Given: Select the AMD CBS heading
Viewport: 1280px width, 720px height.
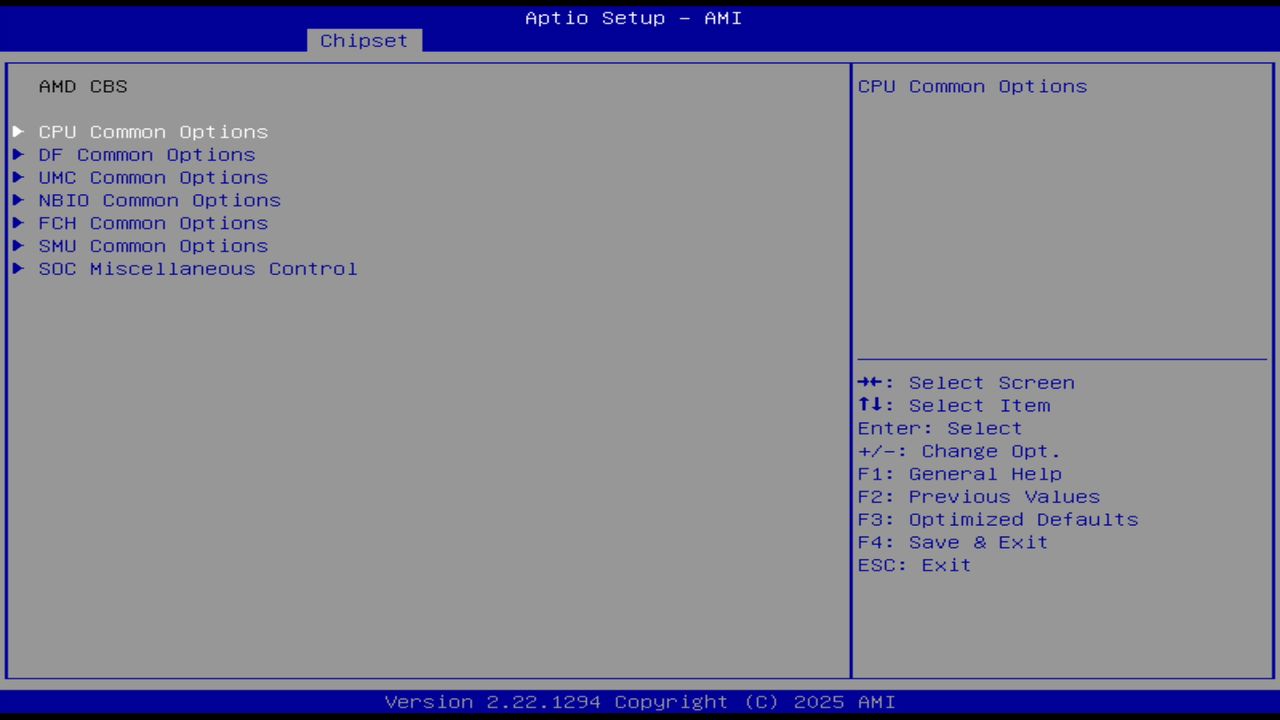Looking at the screenshot, I should click(83, 86).
